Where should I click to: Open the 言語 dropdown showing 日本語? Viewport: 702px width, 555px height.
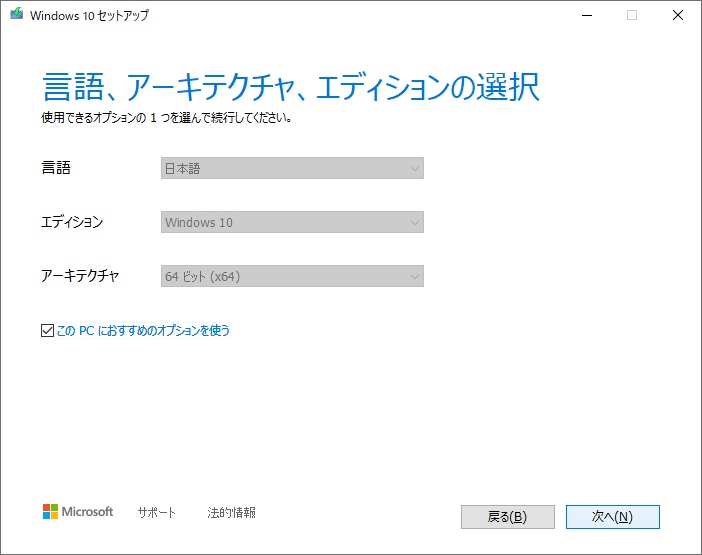click(x=292, y=168)
